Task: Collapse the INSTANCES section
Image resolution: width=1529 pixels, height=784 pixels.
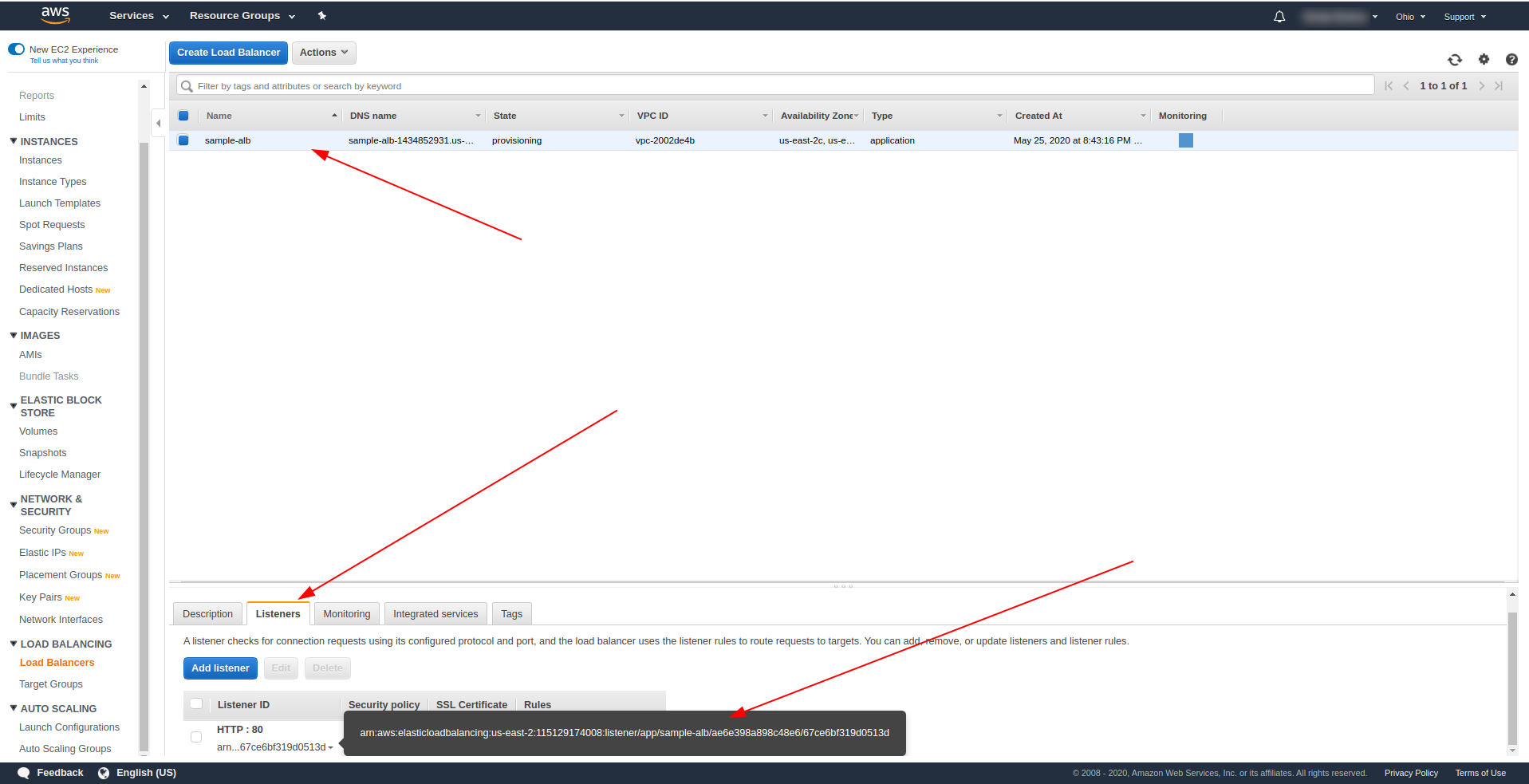Action: click(14, 141)
